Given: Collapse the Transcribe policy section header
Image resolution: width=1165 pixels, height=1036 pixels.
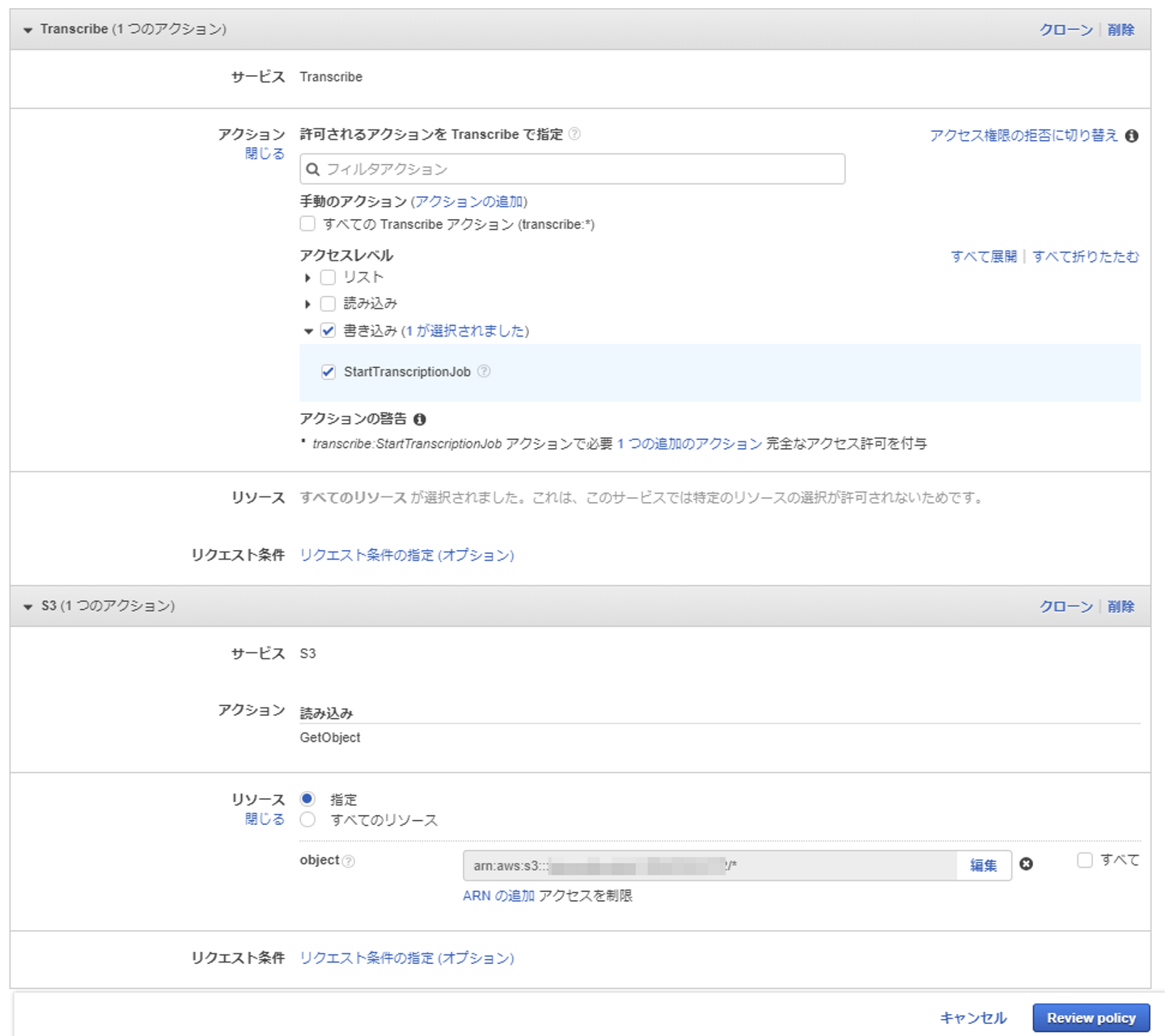Looking at the screenshot, I should (28, 30).
